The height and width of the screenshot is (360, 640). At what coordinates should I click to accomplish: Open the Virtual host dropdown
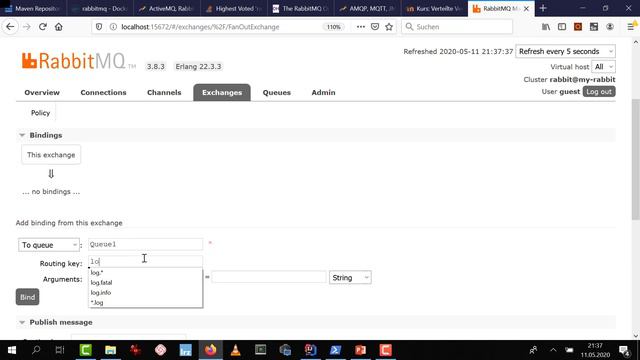603,67
